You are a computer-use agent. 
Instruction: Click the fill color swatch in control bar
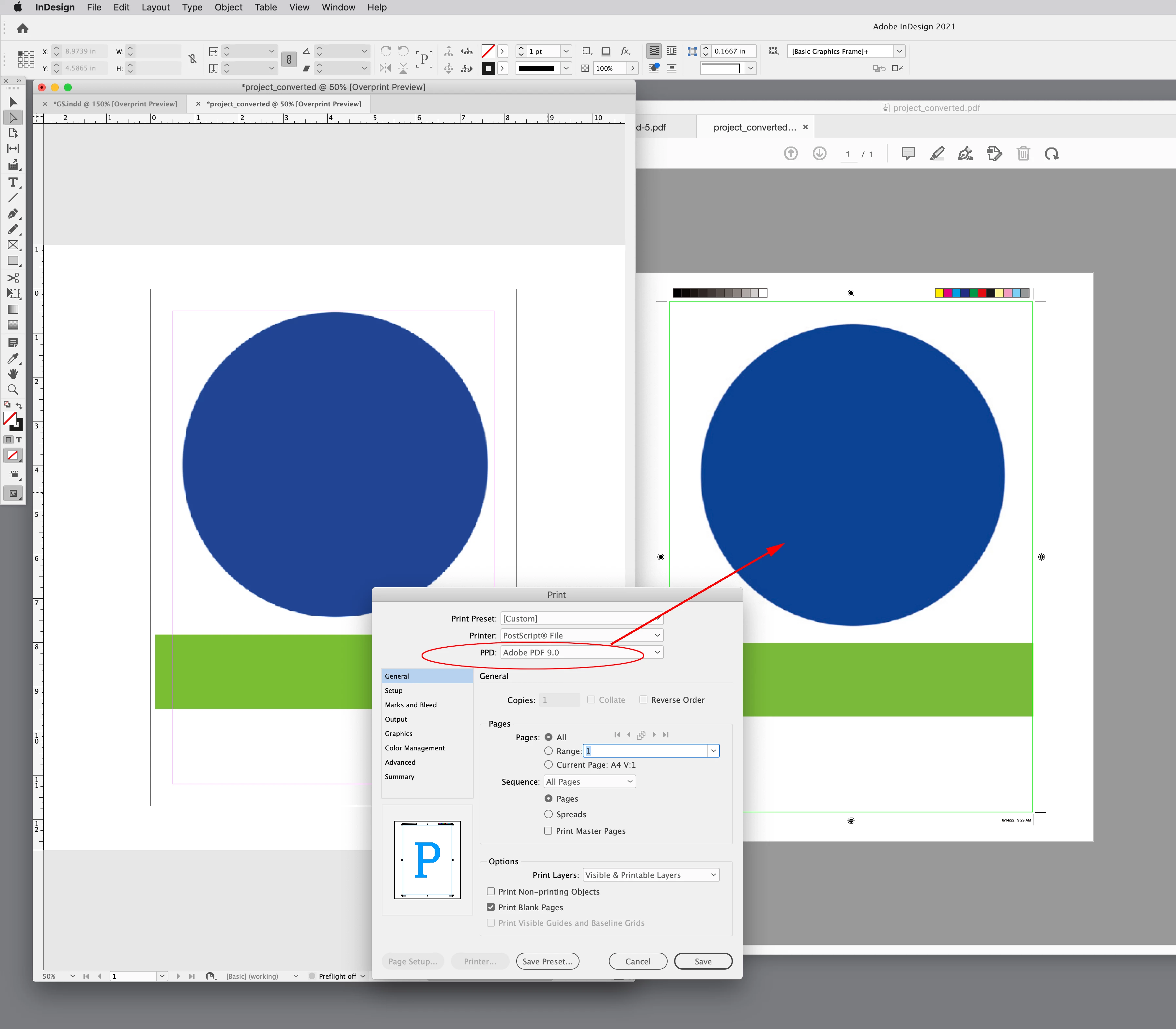click(x=488, y=52)
